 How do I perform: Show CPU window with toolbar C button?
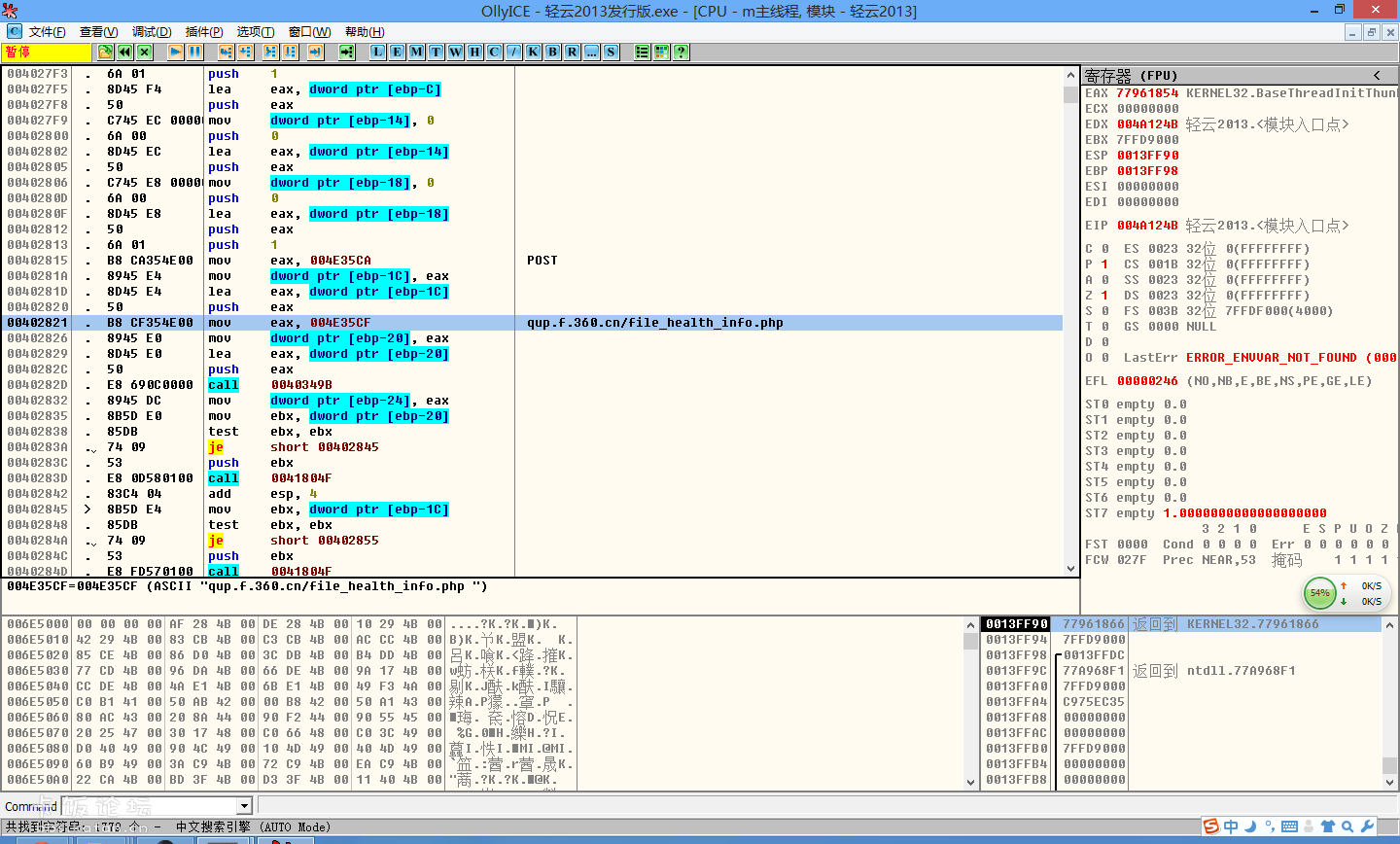click(x=494, y=52)
